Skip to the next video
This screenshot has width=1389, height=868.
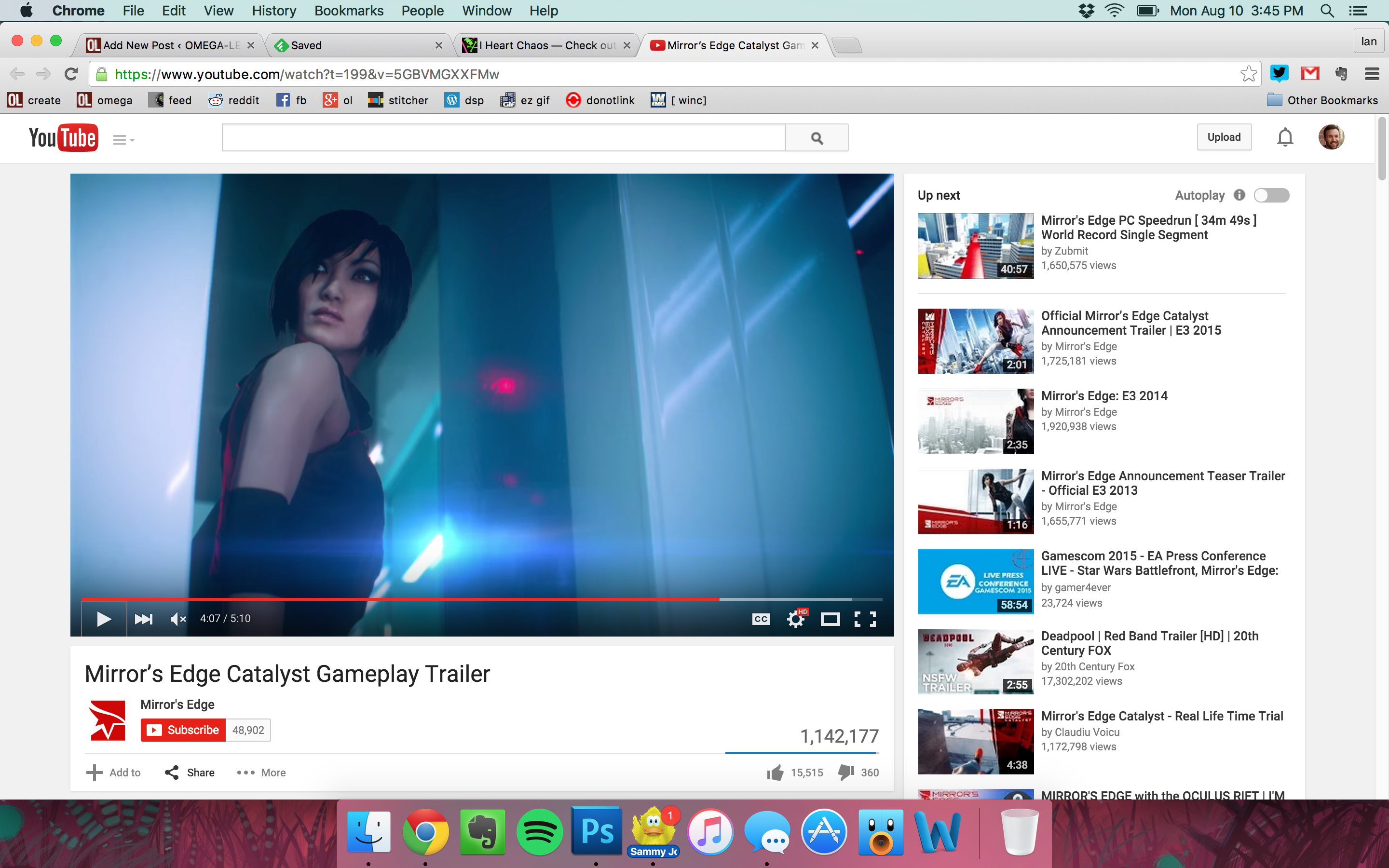pyautogui.click(x=144, y=619)
